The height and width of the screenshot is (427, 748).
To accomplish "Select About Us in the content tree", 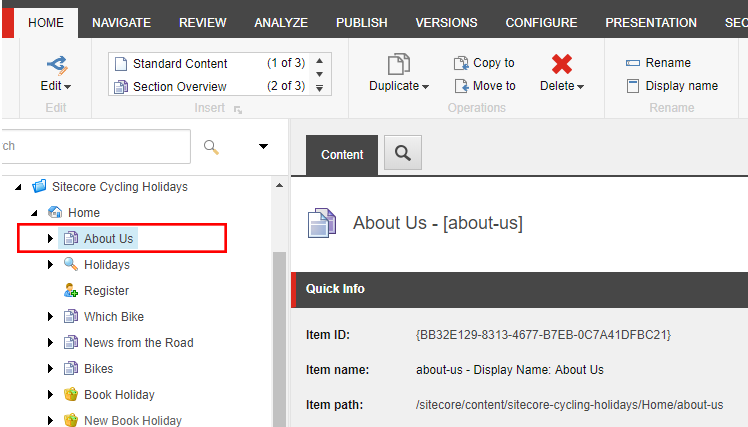I will pyautogui.click(x=108, y=239).
